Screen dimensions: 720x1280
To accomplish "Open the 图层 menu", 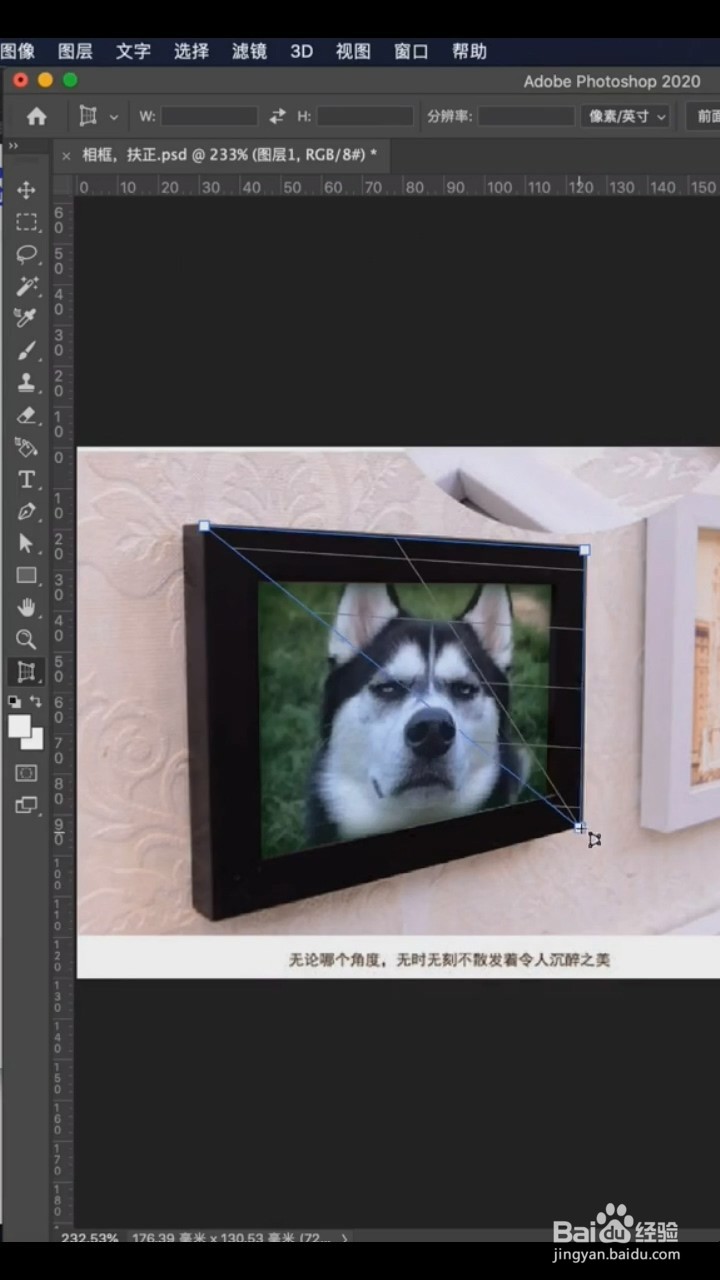I will 75,51.
